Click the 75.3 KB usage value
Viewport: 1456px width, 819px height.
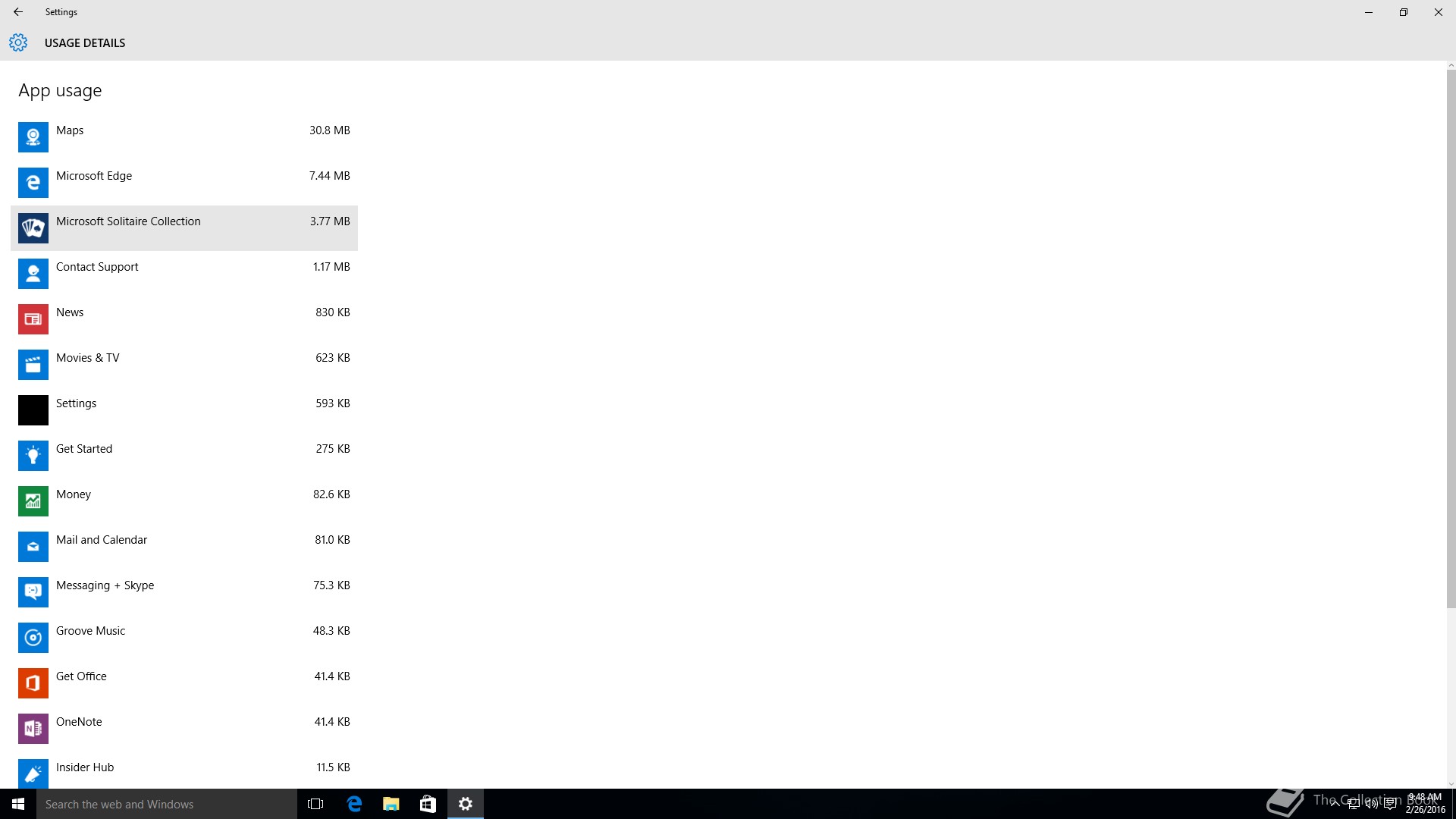pyautogui.click(x=331, y=585)
